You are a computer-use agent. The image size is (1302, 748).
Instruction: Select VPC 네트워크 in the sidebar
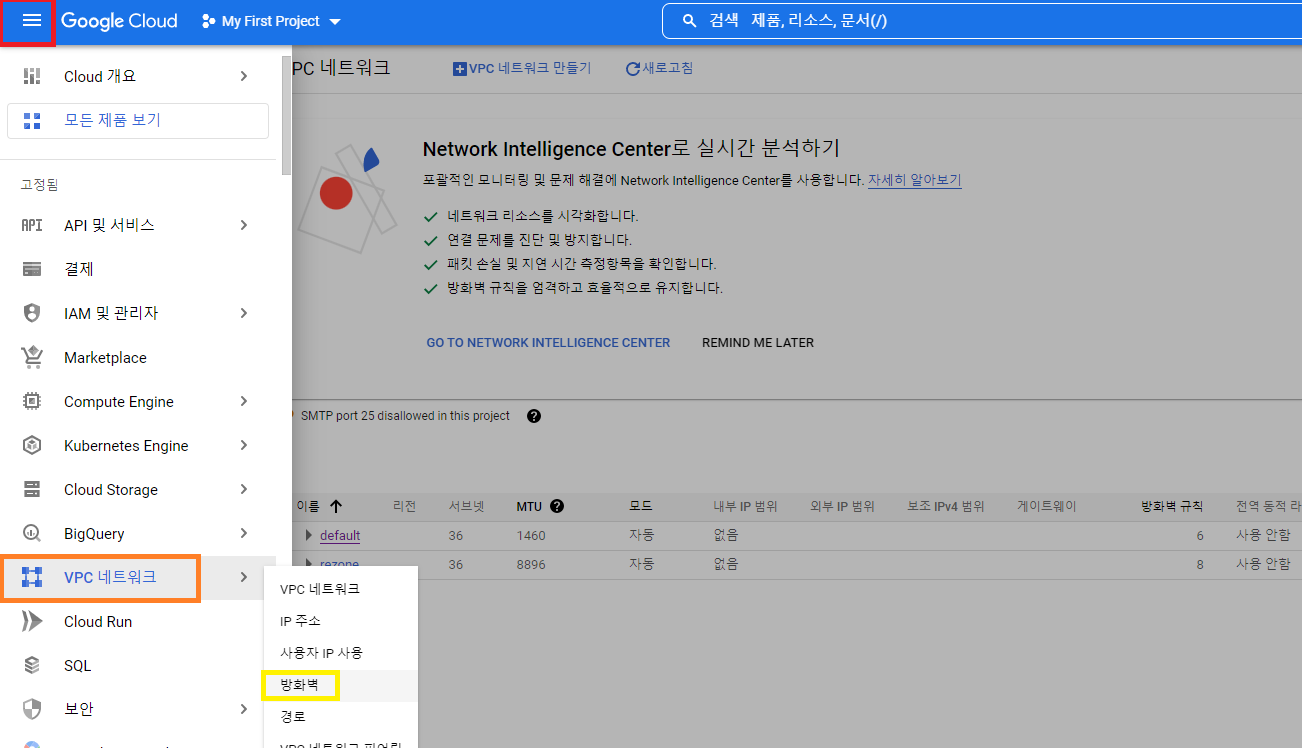pyautogui.click(x=138, y=577)
